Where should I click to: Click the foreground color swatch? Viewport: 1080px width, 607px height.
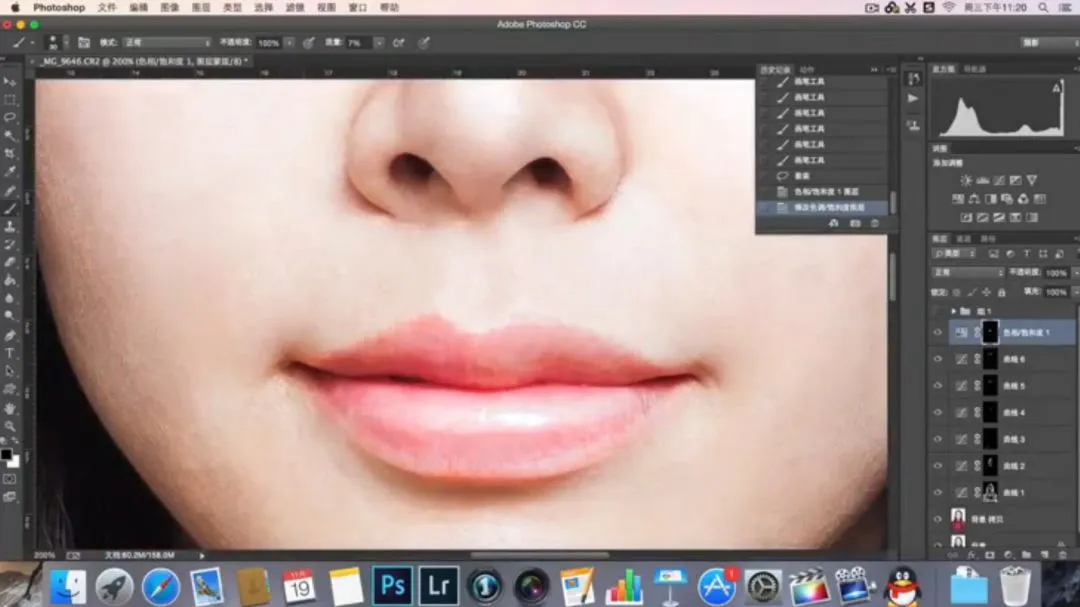point(6,455)
